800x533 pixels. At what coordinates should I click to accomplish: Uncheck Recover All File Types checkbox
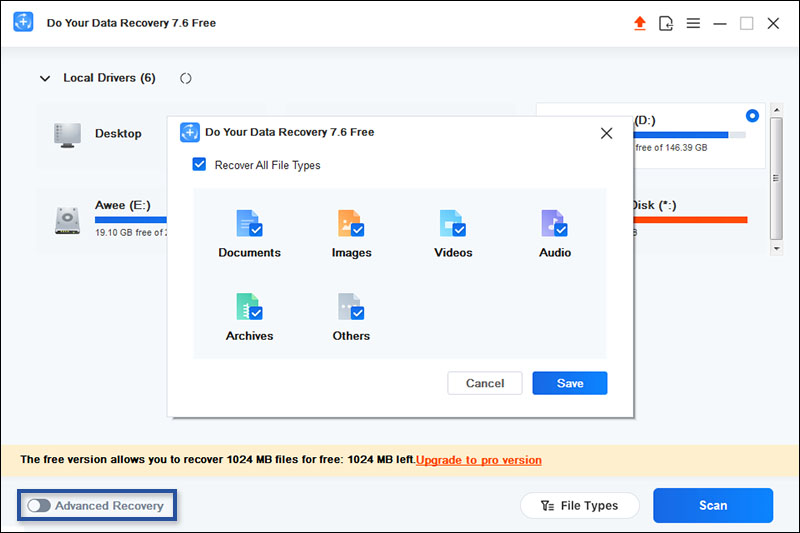[200, 165]
